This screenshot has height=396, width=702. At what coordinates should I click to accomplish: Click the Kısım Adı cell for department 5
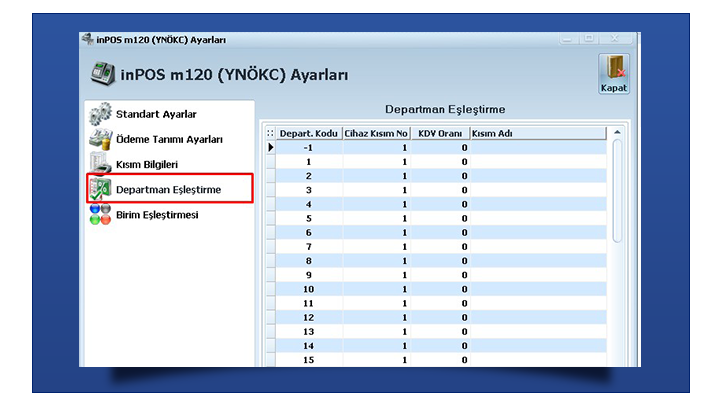click(538, 218)
